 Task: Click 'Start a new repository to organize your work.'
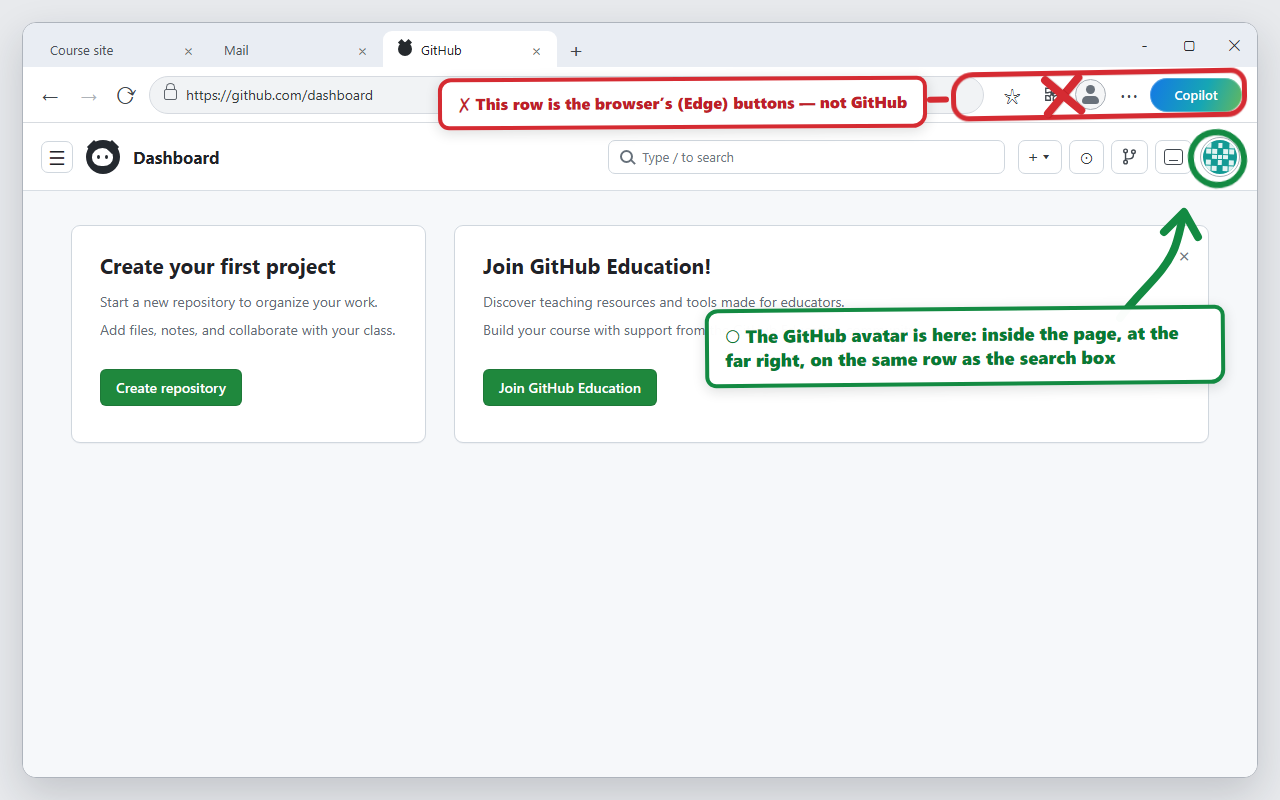tap(239, 302)
